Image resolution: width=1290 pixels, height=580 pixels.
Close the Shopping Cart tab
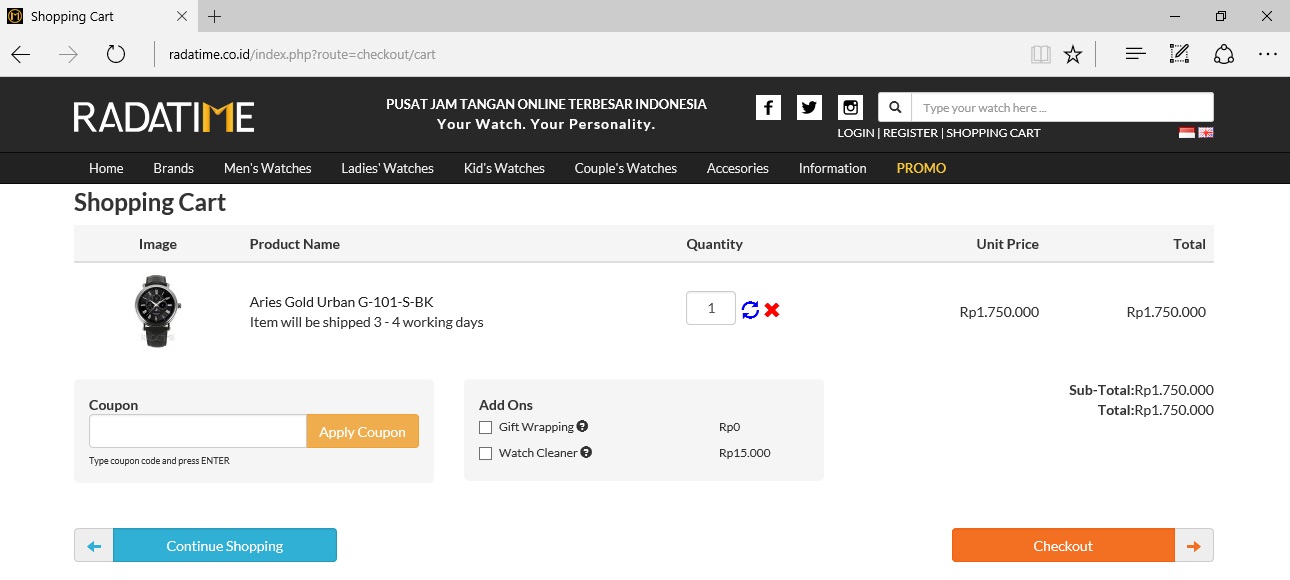pos(181,16)
